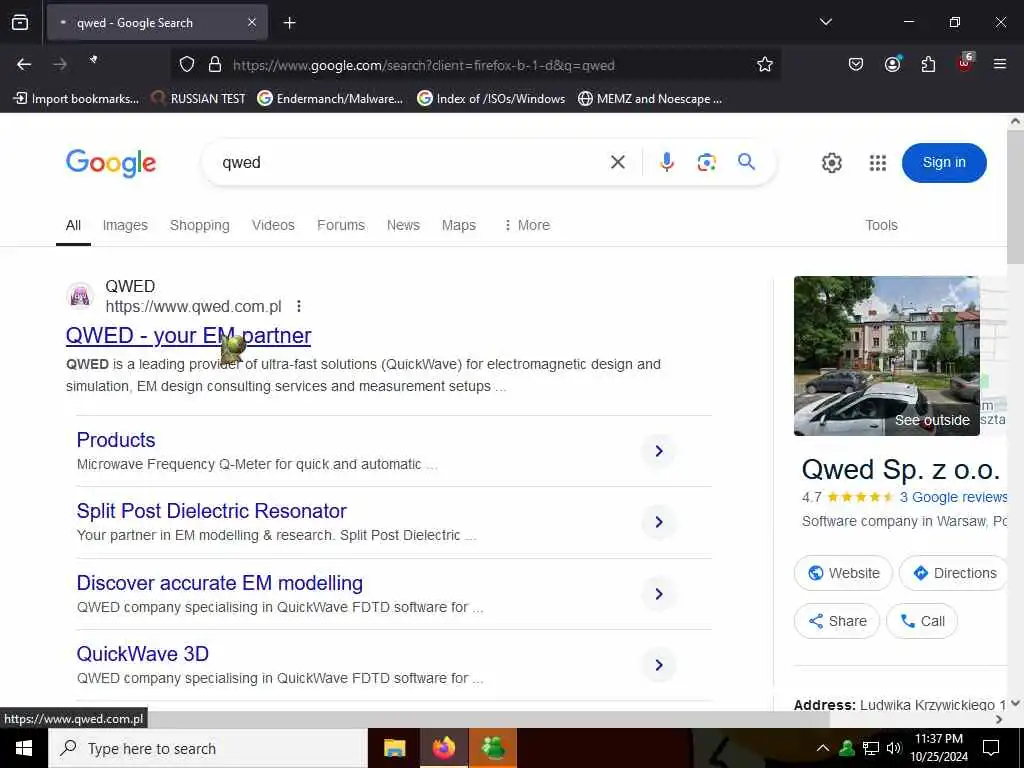Click the Sign in button
Image resolution: width=1024 pixels, height=768 pixels.
click(944, 163)
